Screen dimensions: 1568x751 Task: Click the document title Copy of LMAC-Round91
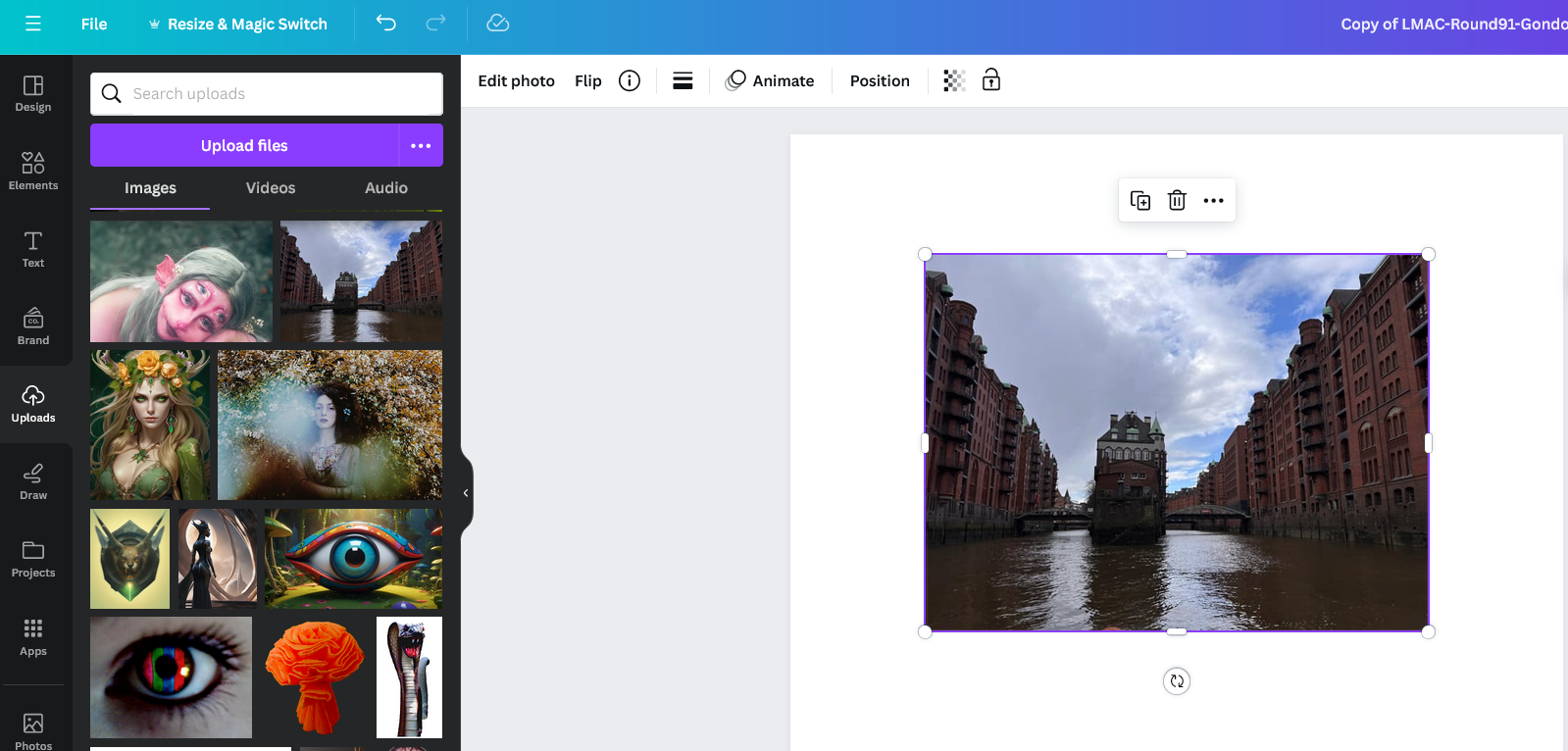coord(1454,24)
